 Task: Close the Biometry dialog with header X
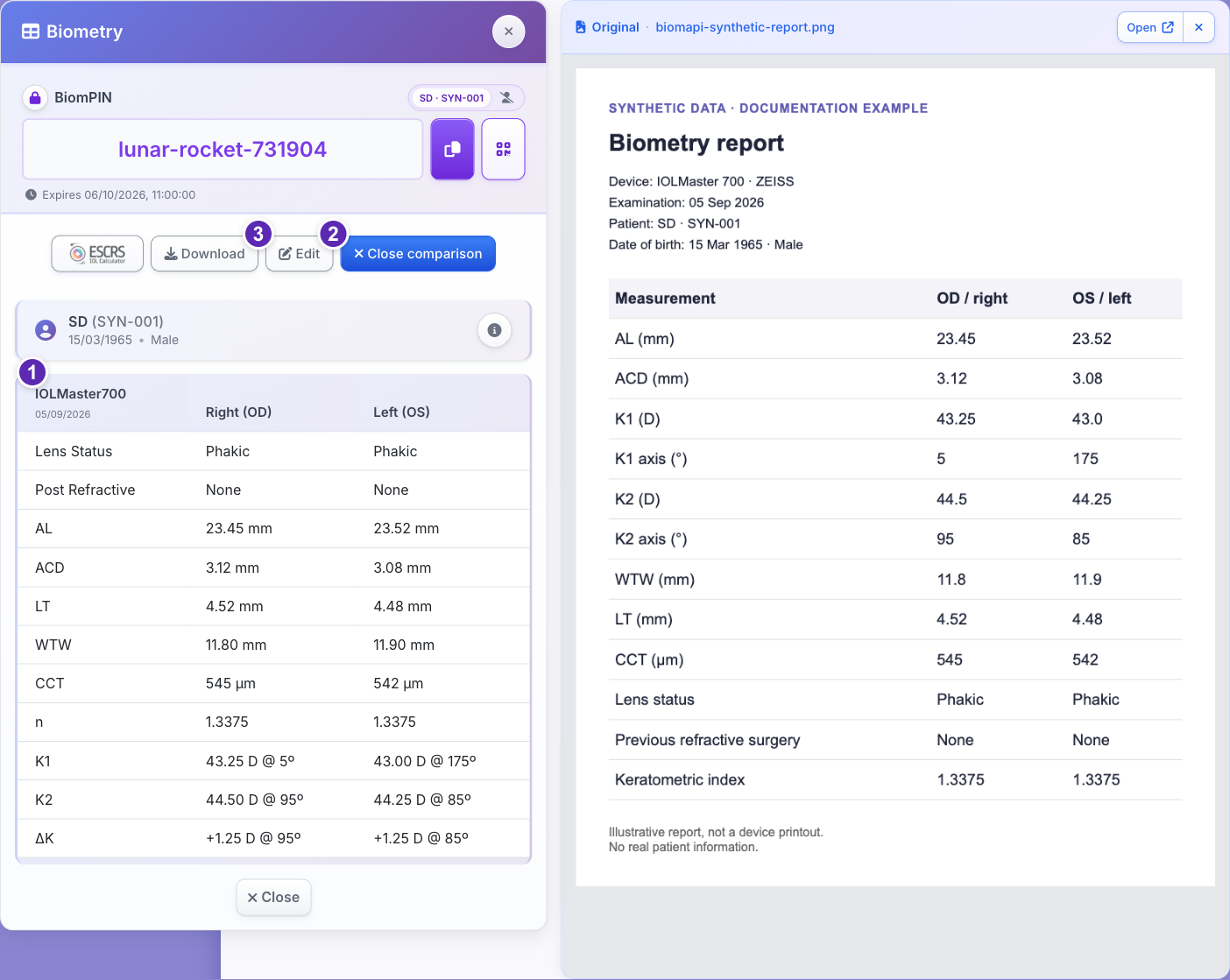pyautogui.click(x=508, y=32)
